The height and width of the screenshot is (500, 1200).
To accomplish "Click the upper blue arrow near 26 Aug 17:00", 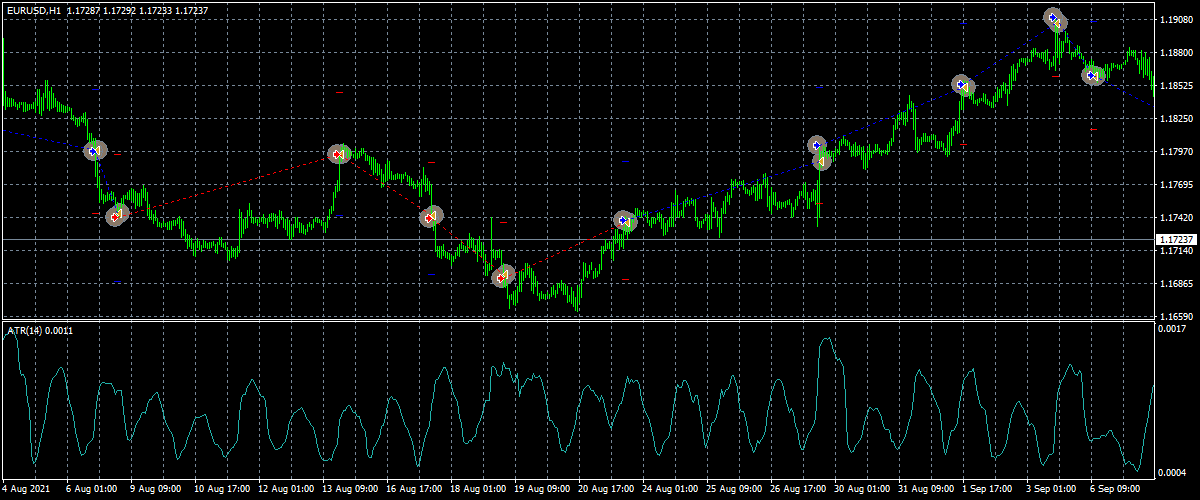I will coord(817,145).
